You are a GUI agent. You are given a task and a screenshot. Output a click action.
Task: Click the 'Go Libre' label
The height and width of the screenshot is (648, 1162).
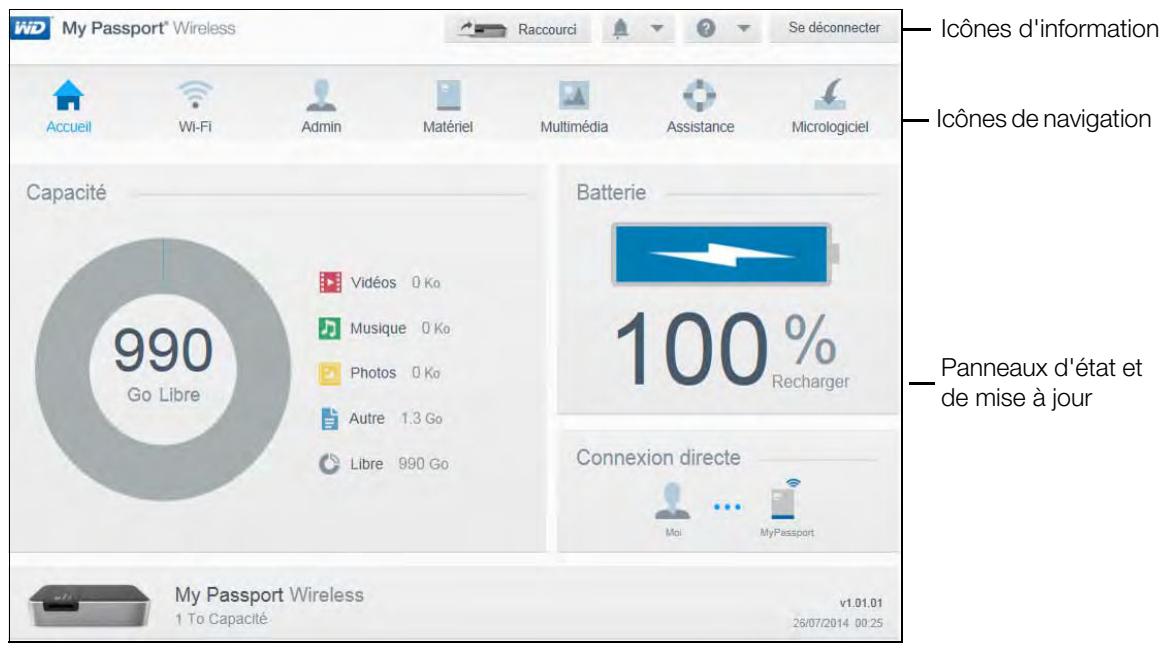point(163,395)
